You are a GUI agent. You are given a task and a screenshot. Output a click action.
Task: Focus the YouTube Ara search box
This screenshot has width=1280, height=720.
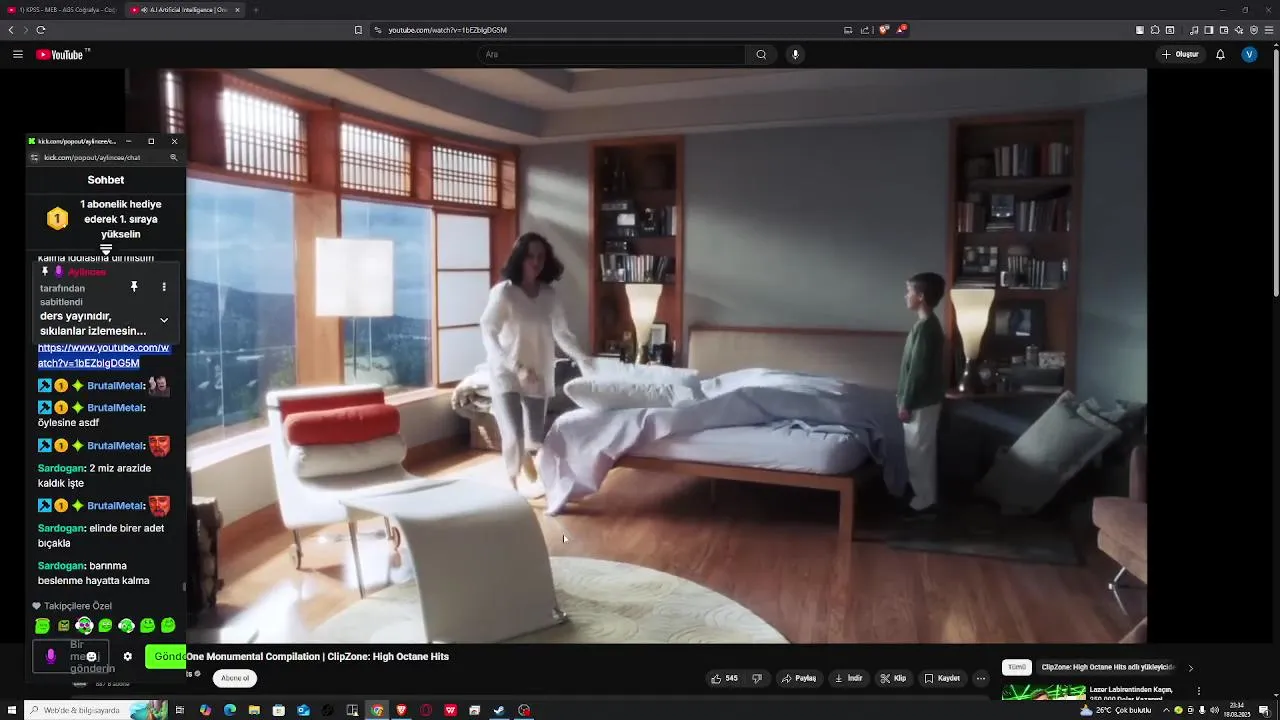coord(612,54)
